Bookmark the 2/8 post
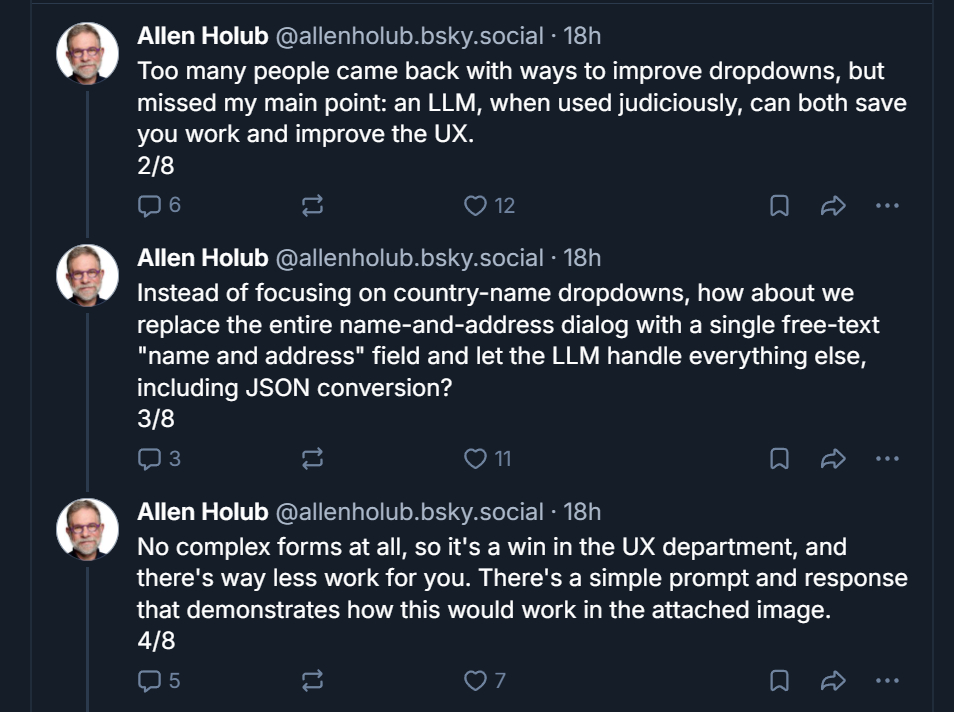This screenshot has height=712, width=954. (x=779, y=206)
